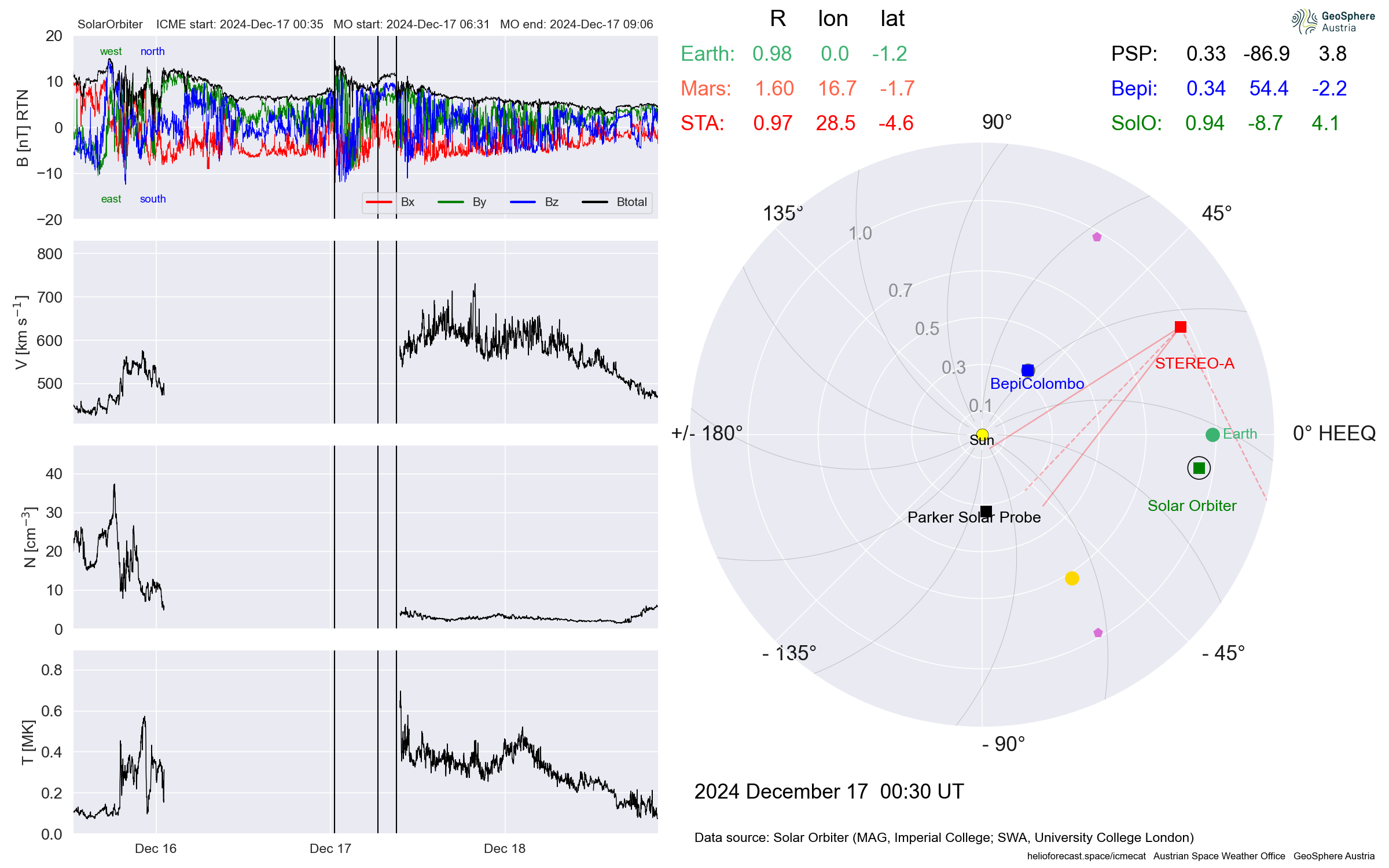This screenshot has height=868, width=1389.
Task: Click the circled green Solar Orbiter square
Action: [1199, 468]
